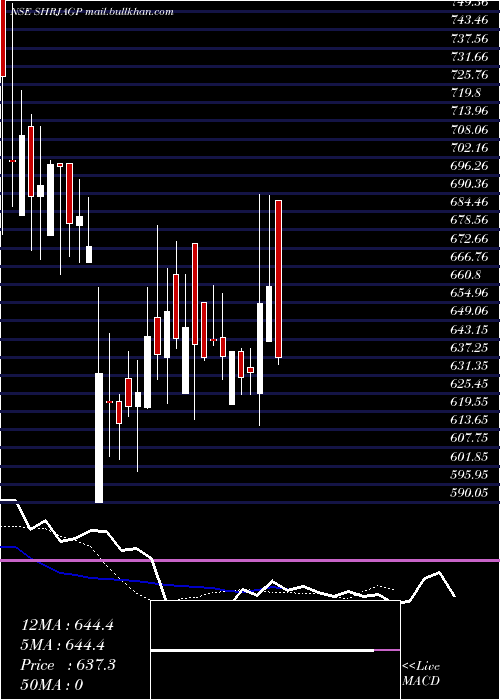Click the 654.96 price axis label
Image resolution: width=500 pixels, height=700 pixels.
pyautogui.click(x=467, y=293)
